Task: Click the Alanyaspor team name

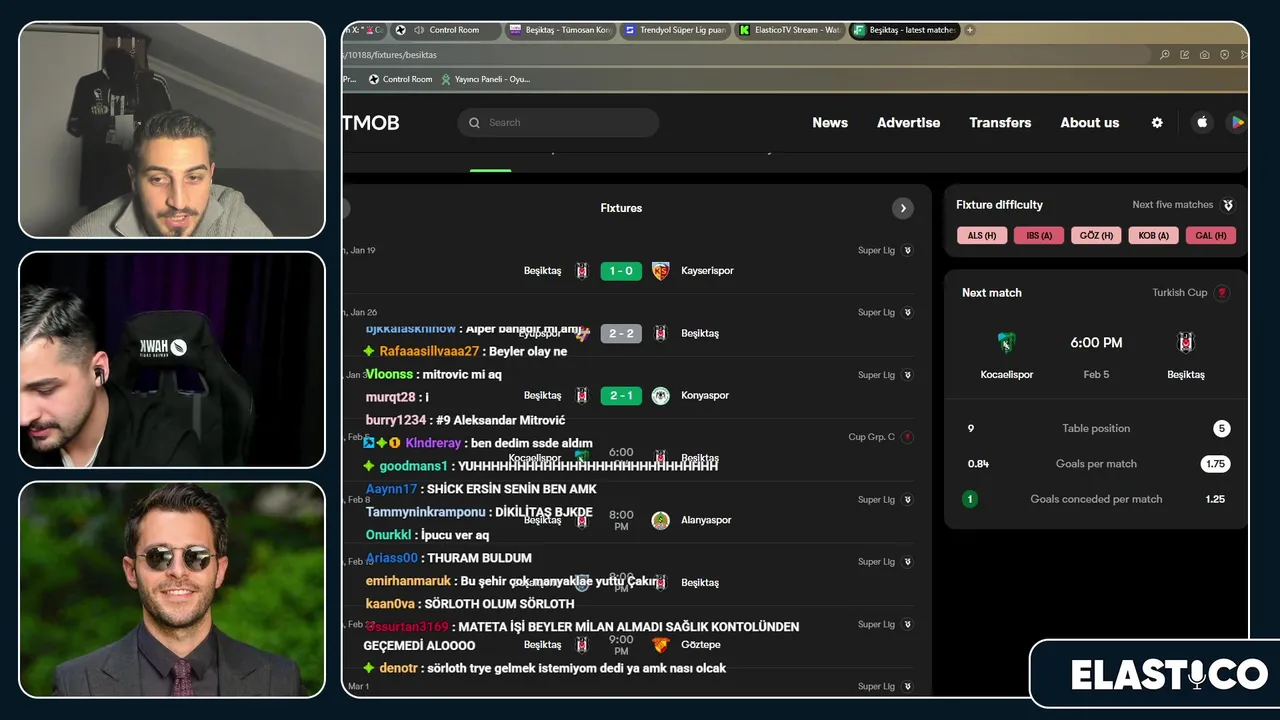Action: [706, 520]
